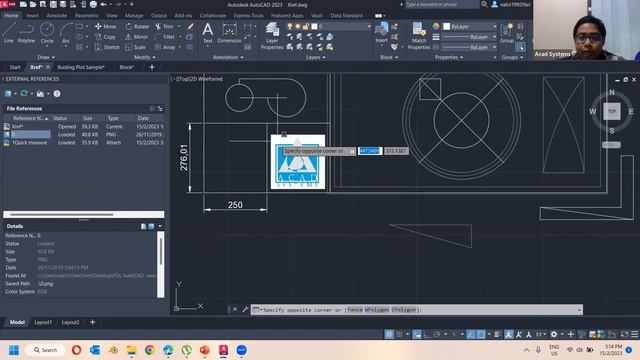
Task: Click the keyword search input field
Action: coord(442,4)
